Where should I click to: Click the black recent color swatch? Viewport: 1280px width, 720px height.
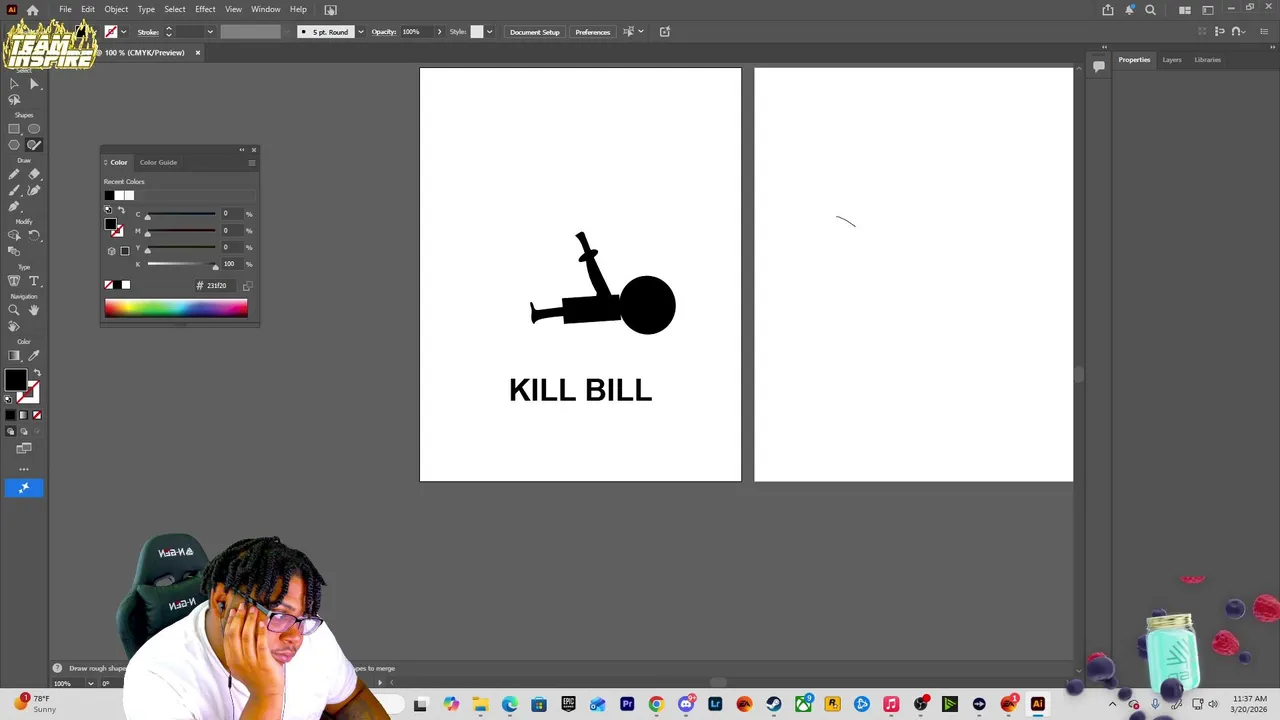coord(109,195)
